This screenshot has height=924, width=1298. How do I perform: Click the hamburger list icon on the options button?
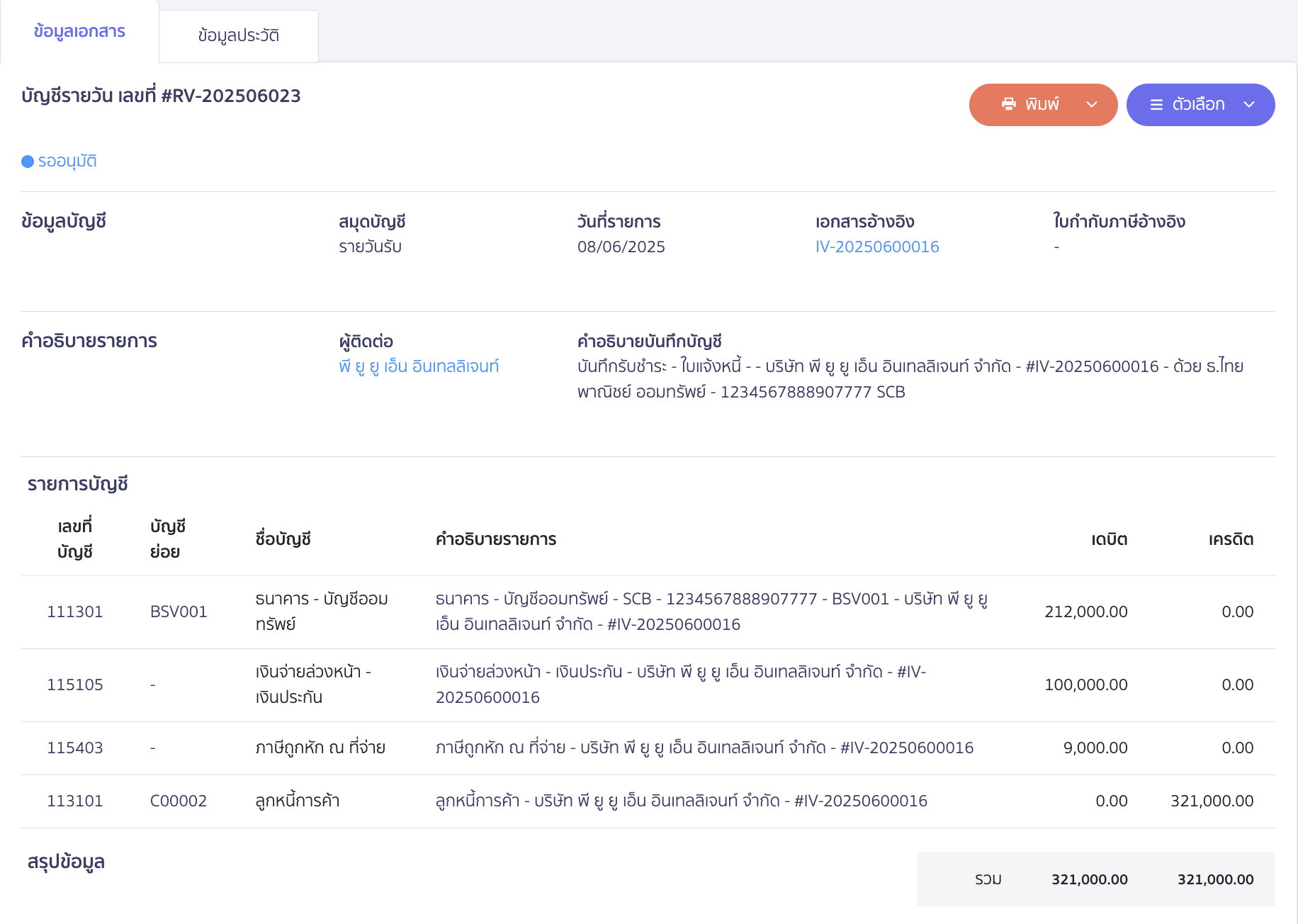tap(1156, 105)
